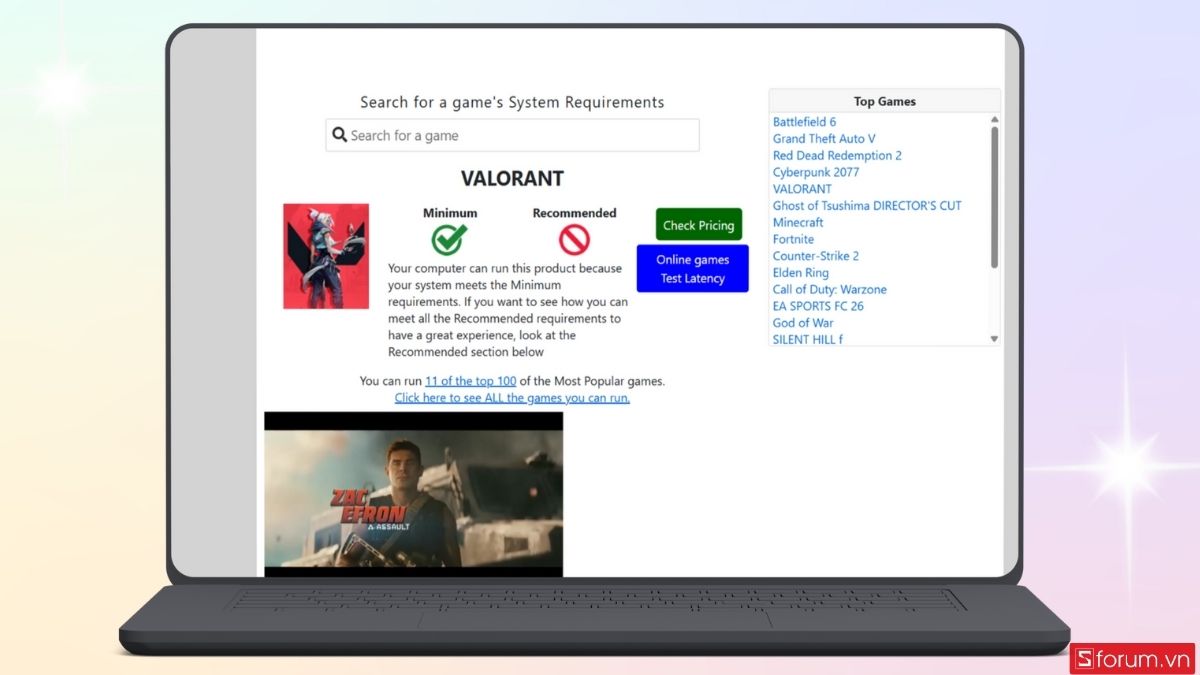This screenshot has height=675, width=1200.
Task: Click the magnifying glass search icon
Action: click(340, 135)
